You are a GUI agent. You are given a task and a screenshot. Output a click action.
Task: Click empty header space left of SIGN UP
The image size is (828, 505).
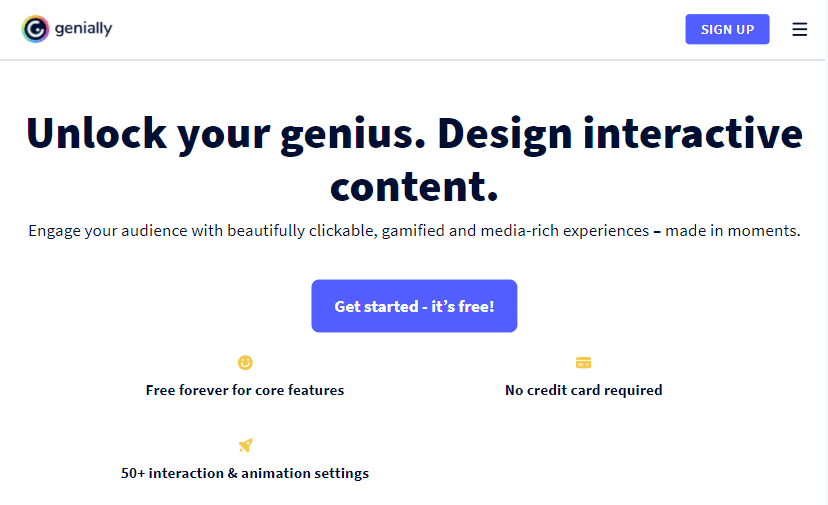400,30
